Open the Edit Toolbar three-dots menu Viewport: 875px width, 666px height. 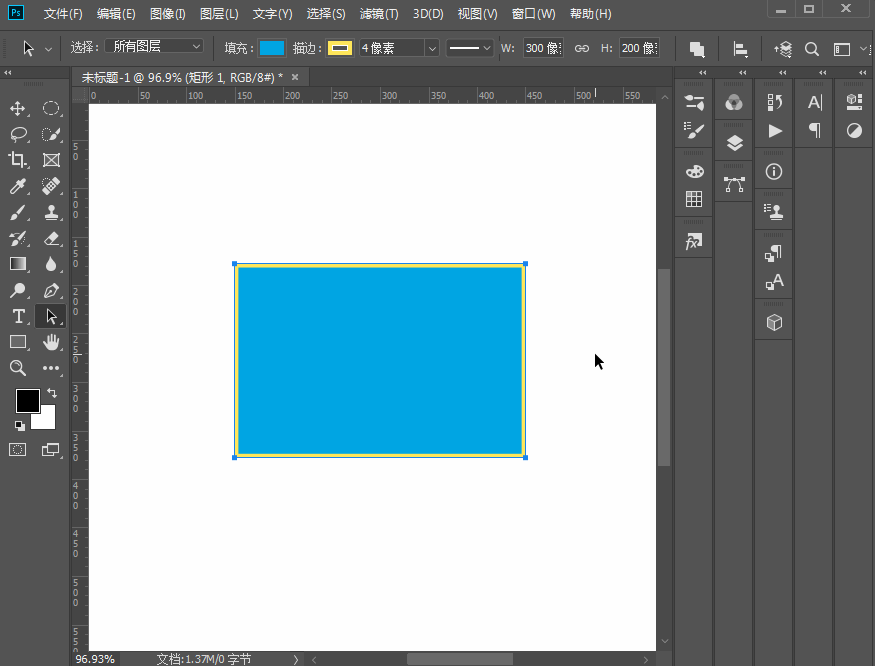pos(51,368)
